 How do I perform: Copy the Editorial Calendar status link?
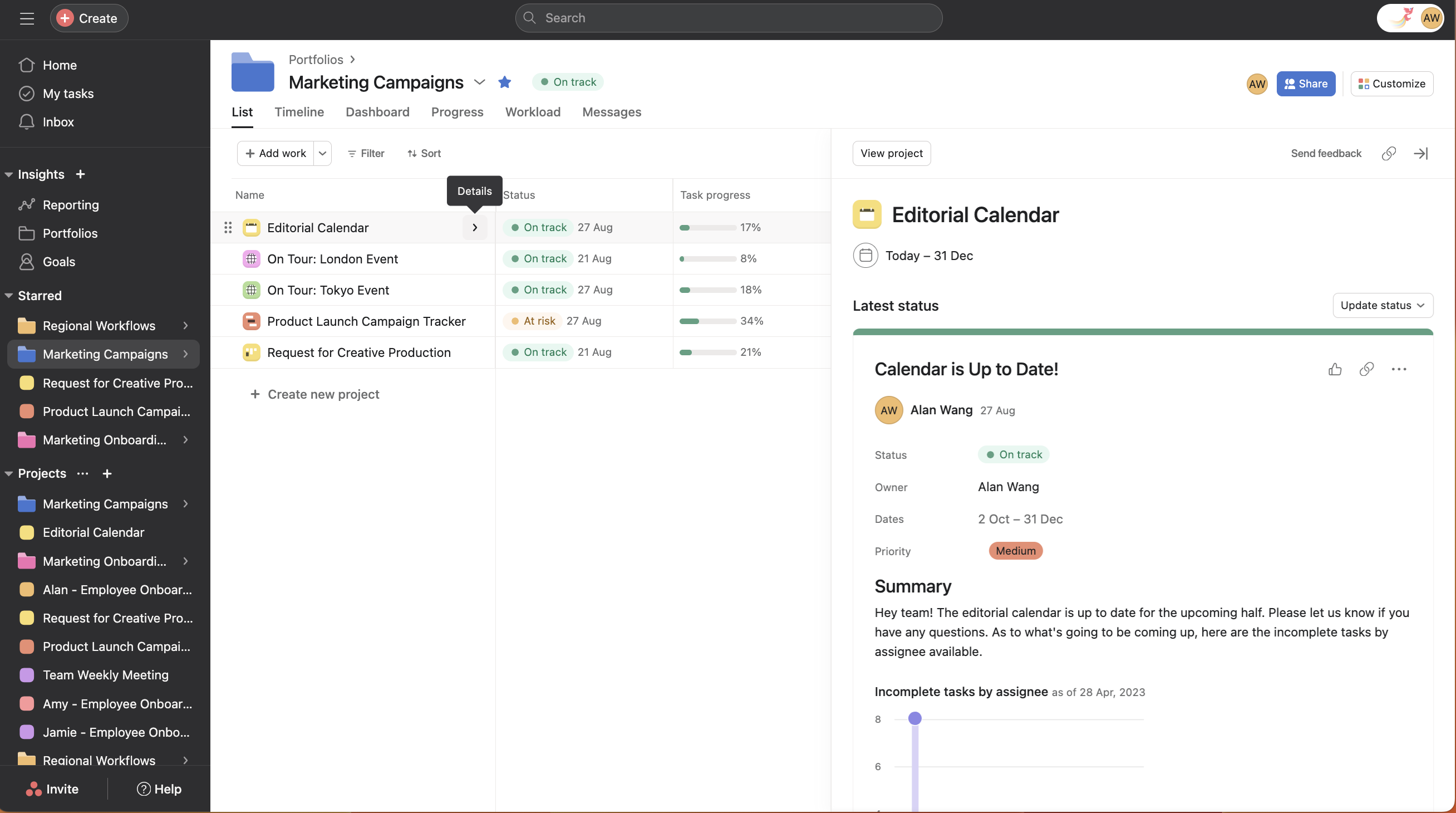1366,369
